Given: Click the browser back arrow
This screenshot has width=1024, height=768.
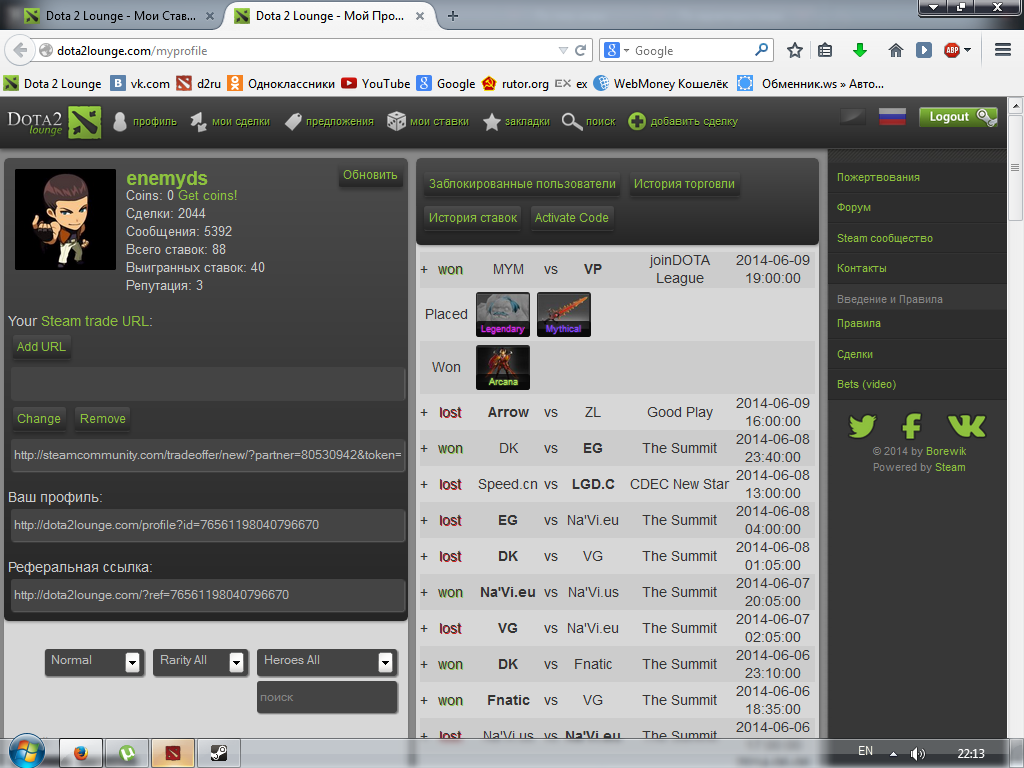Looking at the screenshot, I should [x=20, y=50].
